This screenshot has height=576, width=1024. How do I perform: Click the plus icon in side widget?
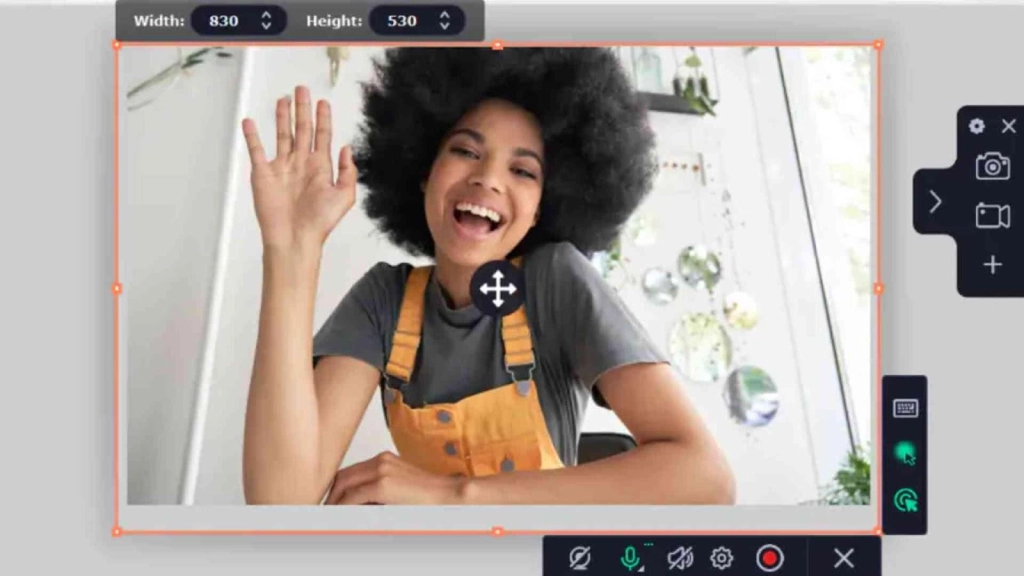point(992,264)
